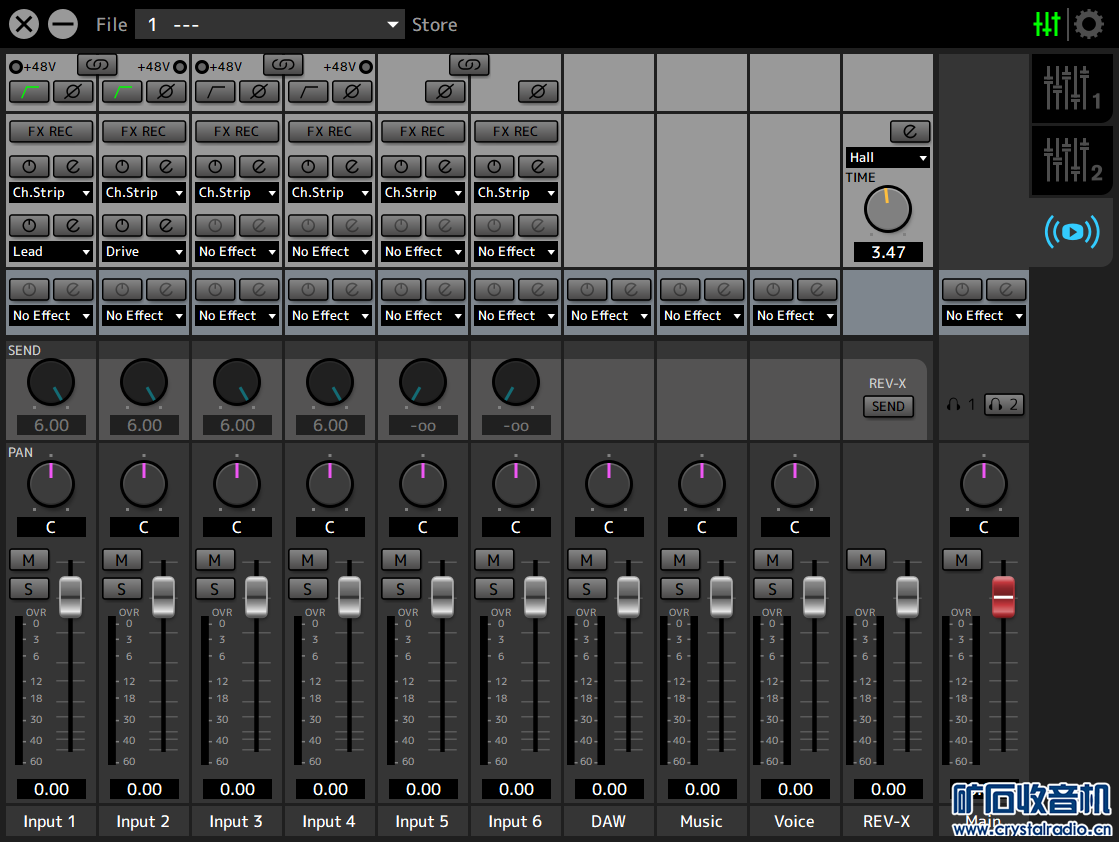Open the REV-X reverb edit icon

[x=909, y=132]
